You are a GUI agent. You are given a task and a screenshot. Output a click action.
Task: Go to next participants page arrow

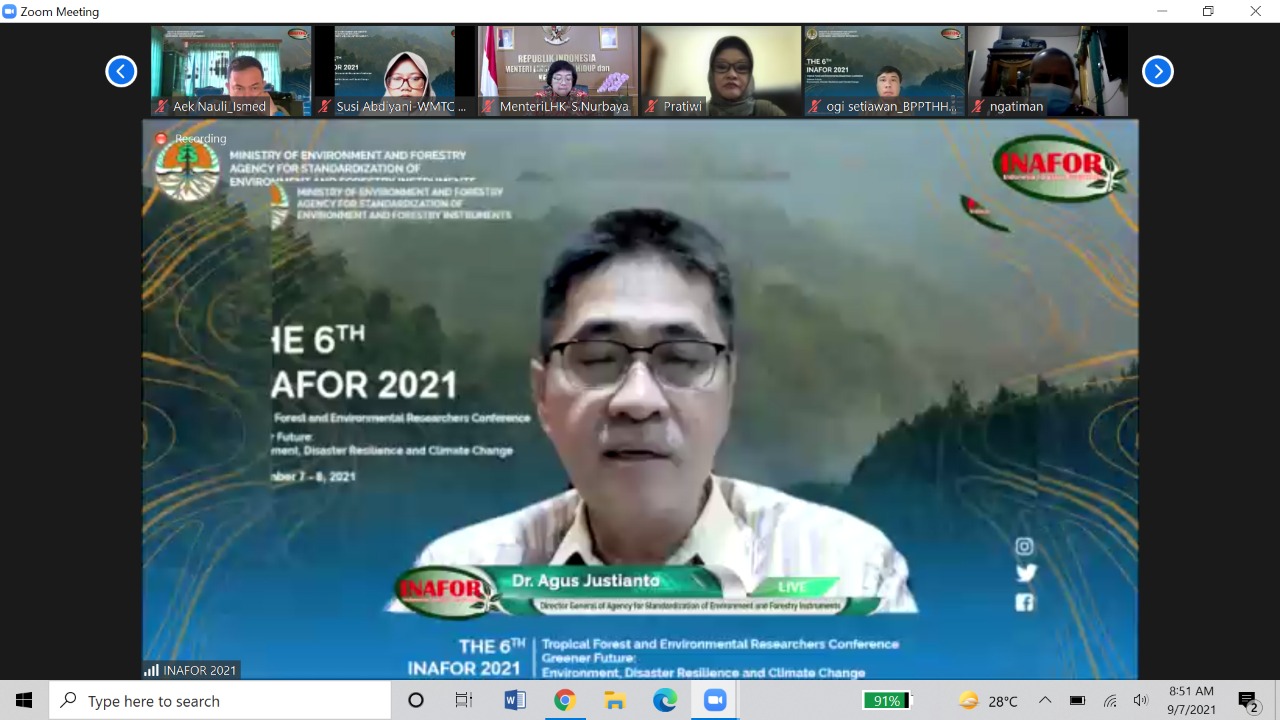point(1157,71)
